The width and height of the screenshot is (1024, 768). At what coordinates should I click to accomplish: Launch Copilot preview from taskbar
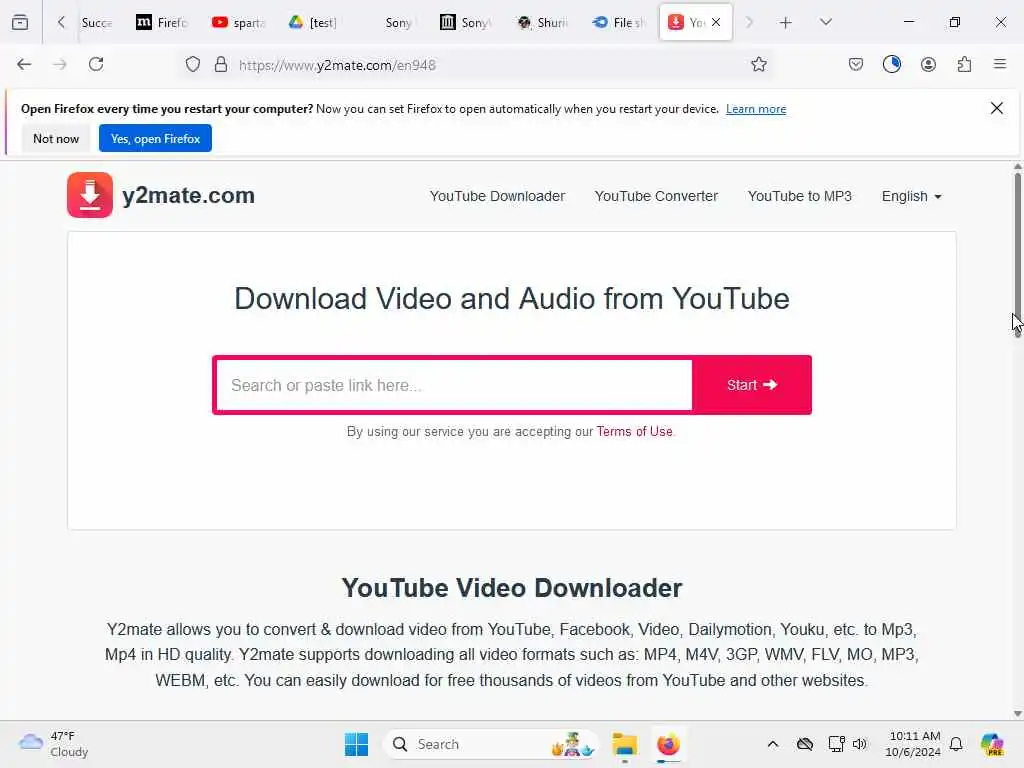tap(992, 744)
